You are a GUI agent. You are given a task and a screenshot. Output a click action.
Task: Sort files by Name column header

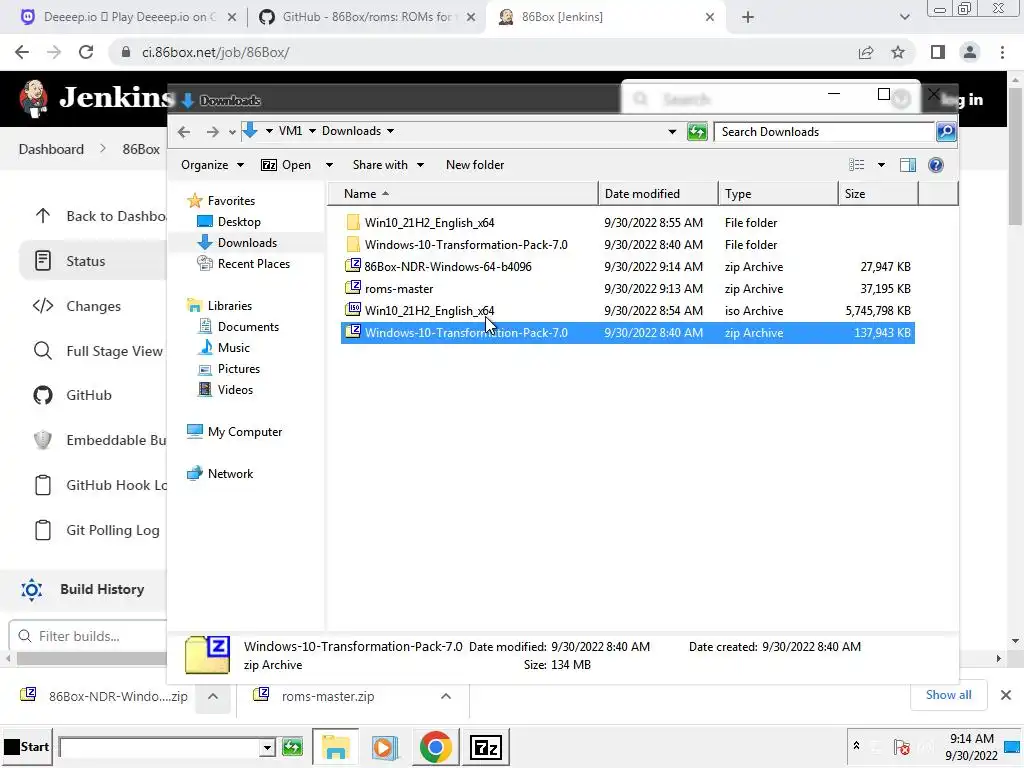[x=462, y=193]
